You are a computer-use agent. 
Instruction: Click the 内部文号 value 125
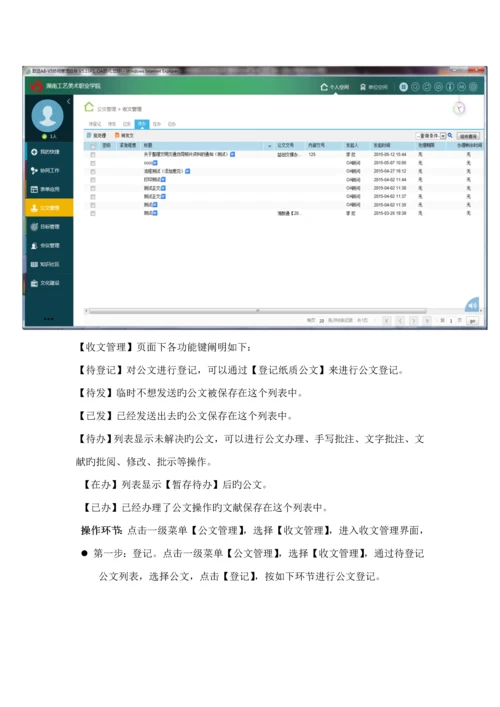[x=312, y=154]
